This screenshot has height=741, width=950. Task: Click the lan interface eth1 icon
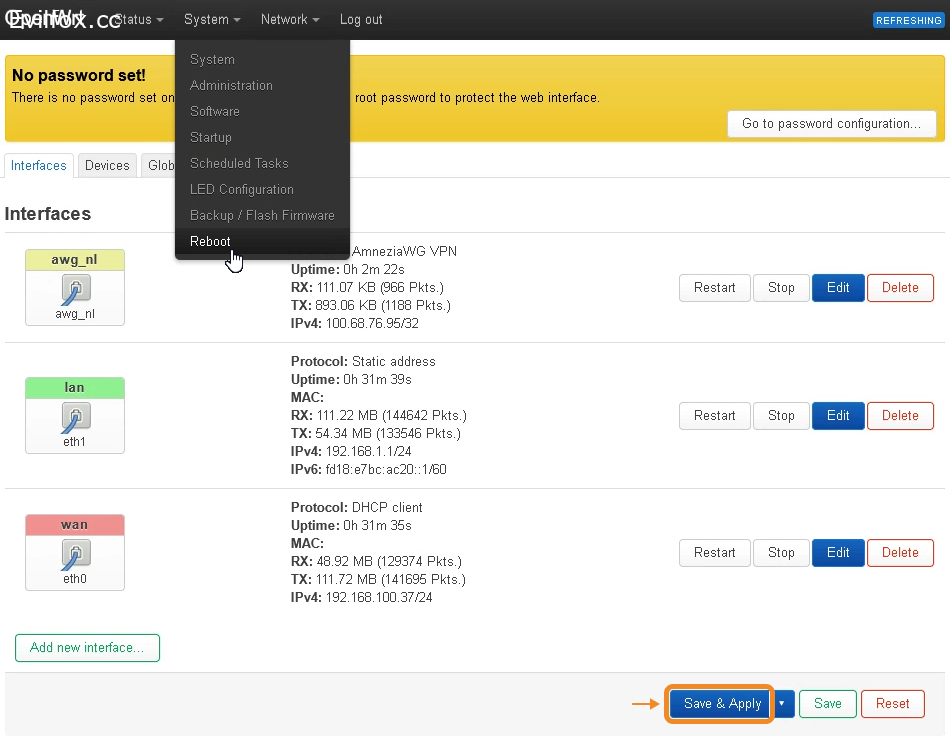[x=75, y=417]
